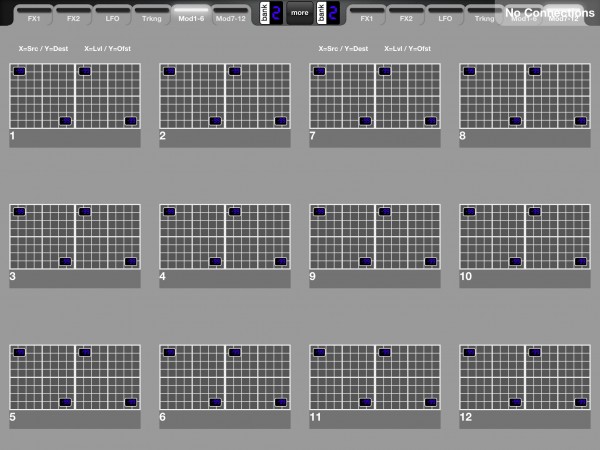Click the 'No Connections' status label

[x=549, y=13]
